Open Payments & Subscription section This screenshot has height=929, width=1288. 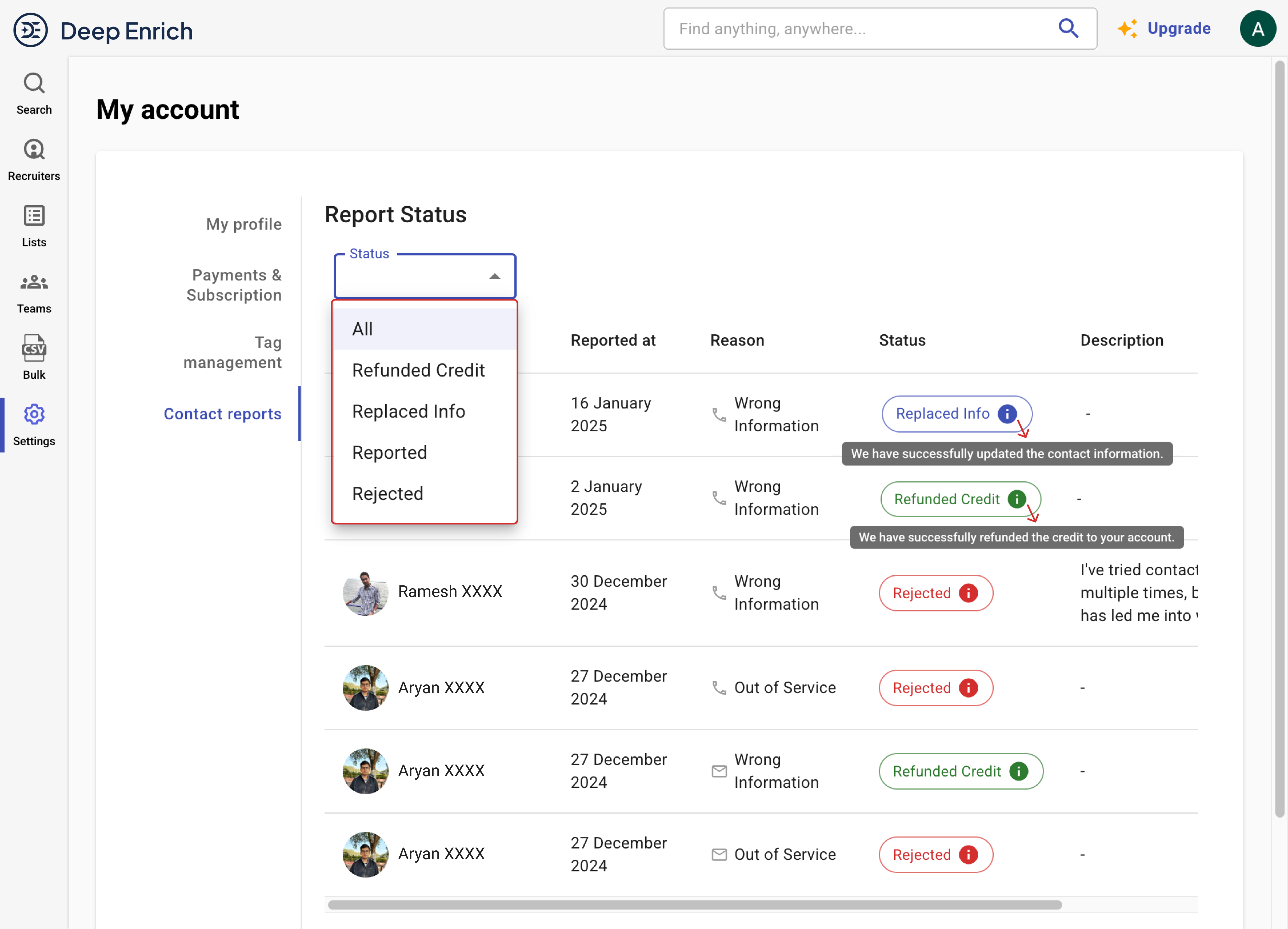[234, 285]
